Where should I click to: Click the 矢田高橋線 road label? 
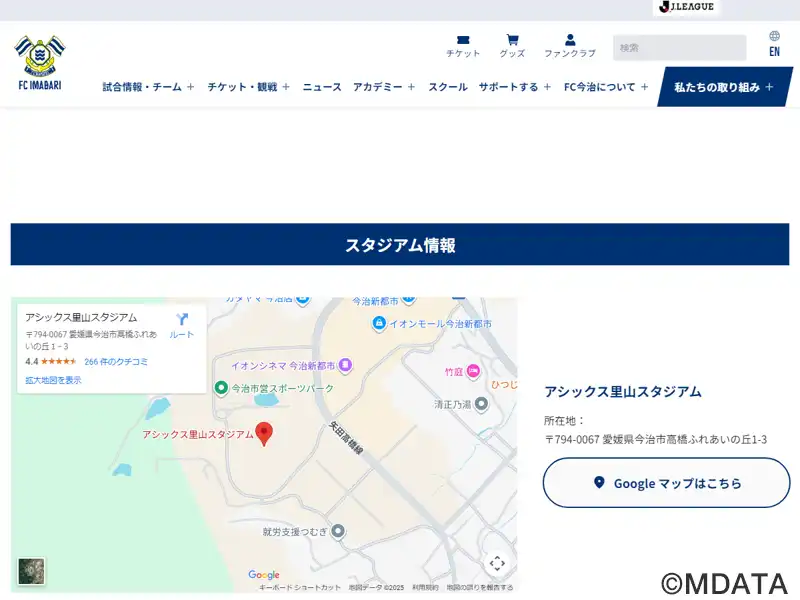pos(346,438)
